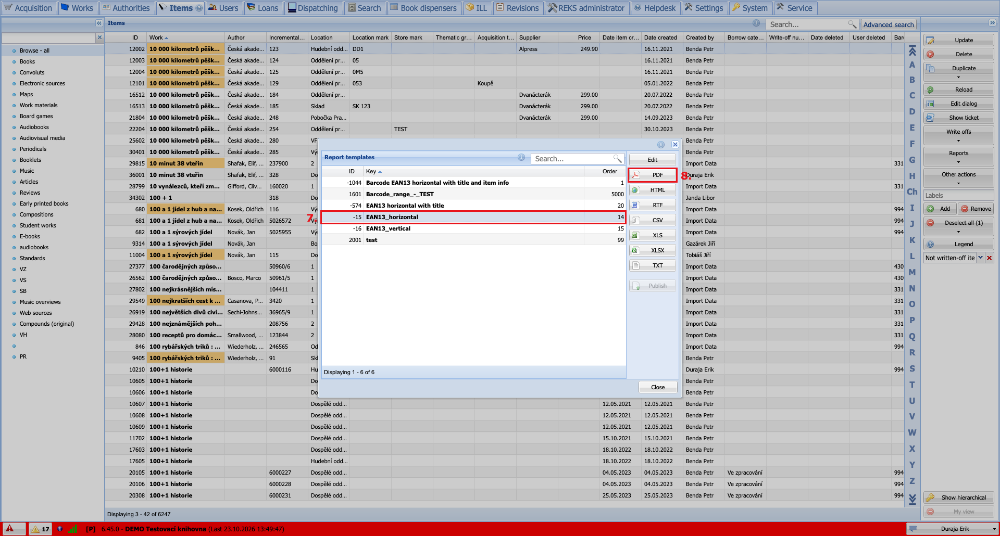
Task: Select test template row
Action: (473, 240)
